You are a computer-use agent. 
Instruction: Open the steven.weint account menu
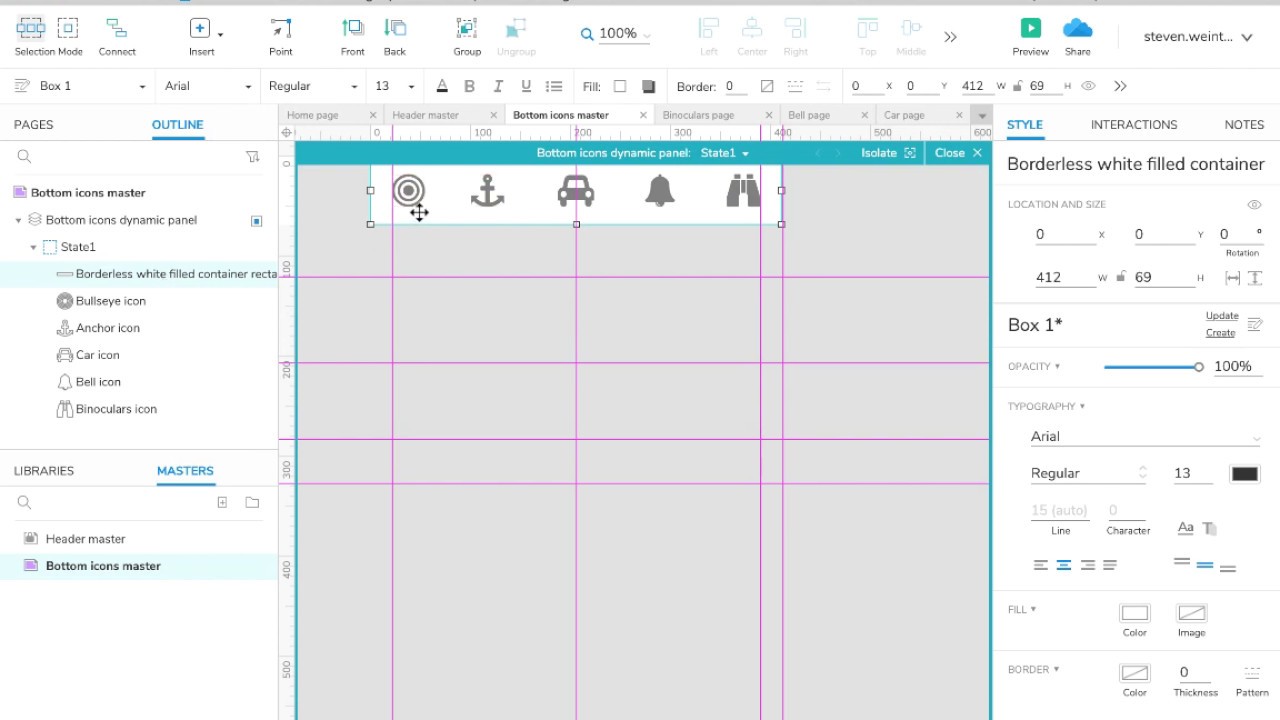click(1198, 37)
